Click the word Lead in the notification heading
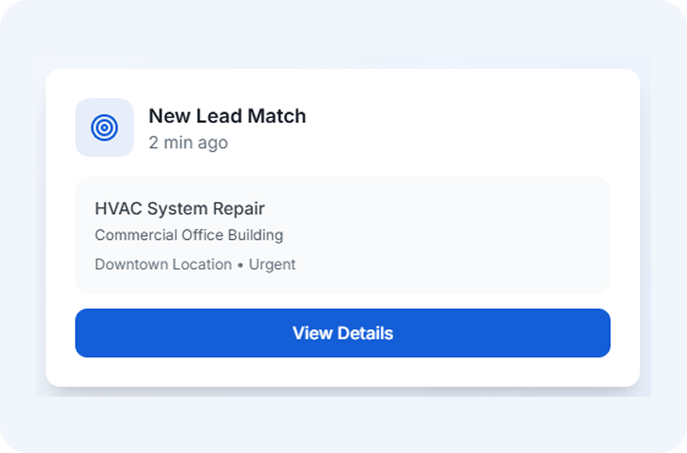Image resolution: width=687 pixels, height=453 pixels. [x=221, y=116]
